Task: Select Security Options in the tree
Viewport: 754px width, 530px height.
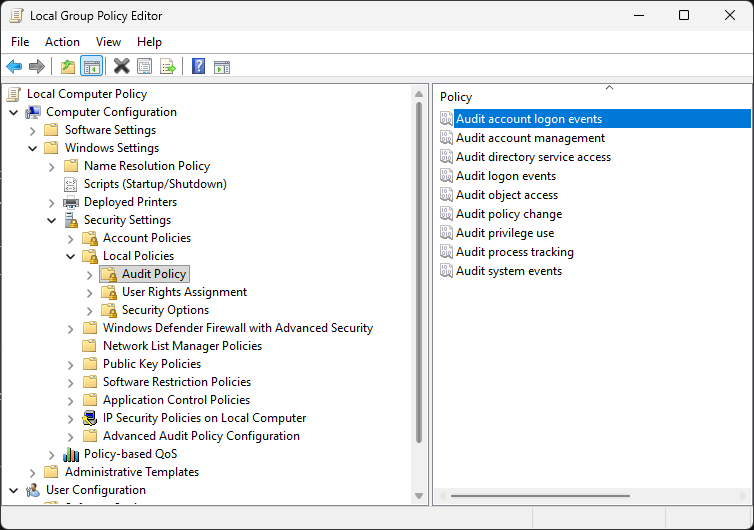Action: [165, 310]
